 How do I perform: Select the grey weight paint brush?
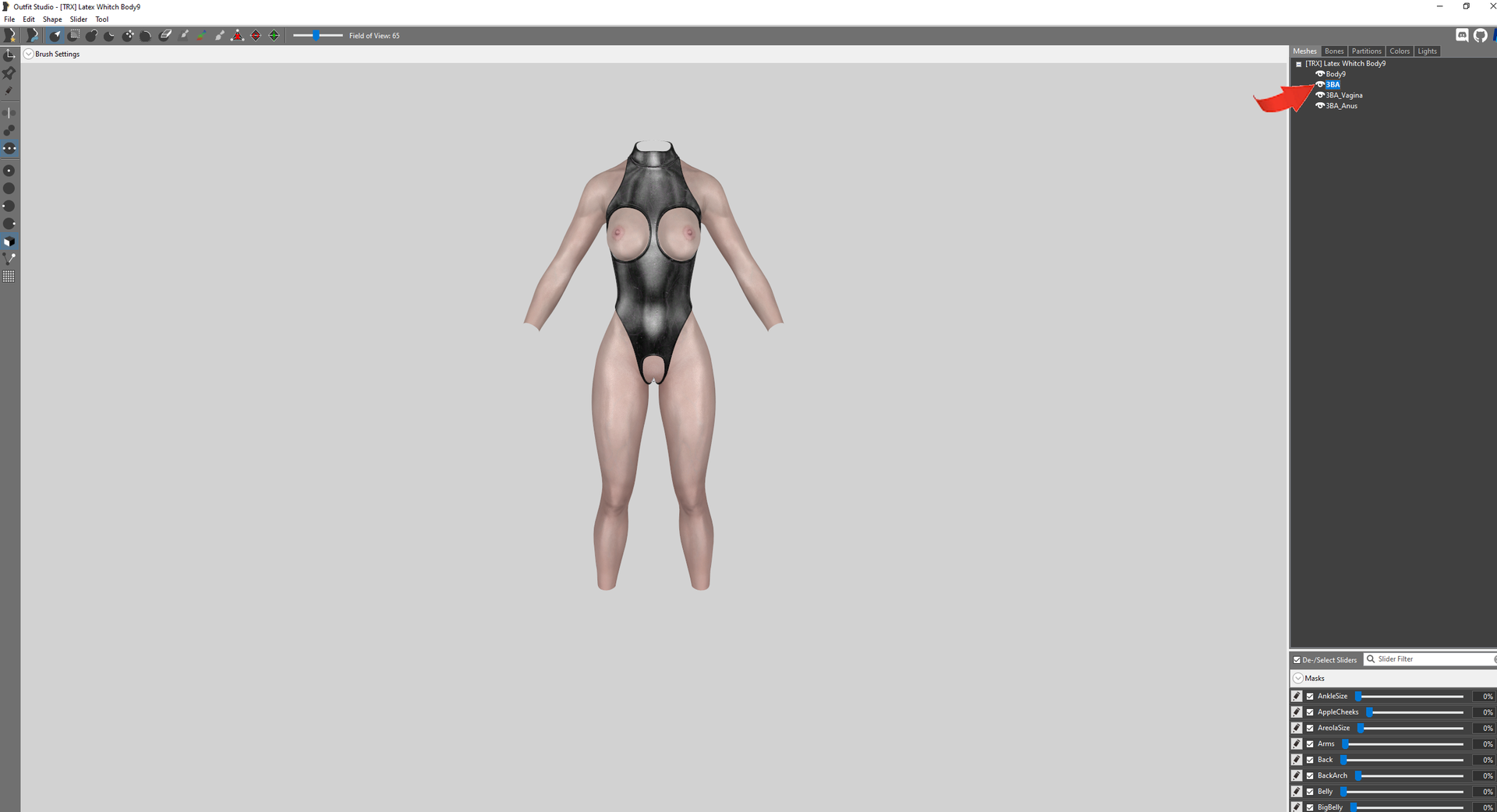(x=184, y=35)
